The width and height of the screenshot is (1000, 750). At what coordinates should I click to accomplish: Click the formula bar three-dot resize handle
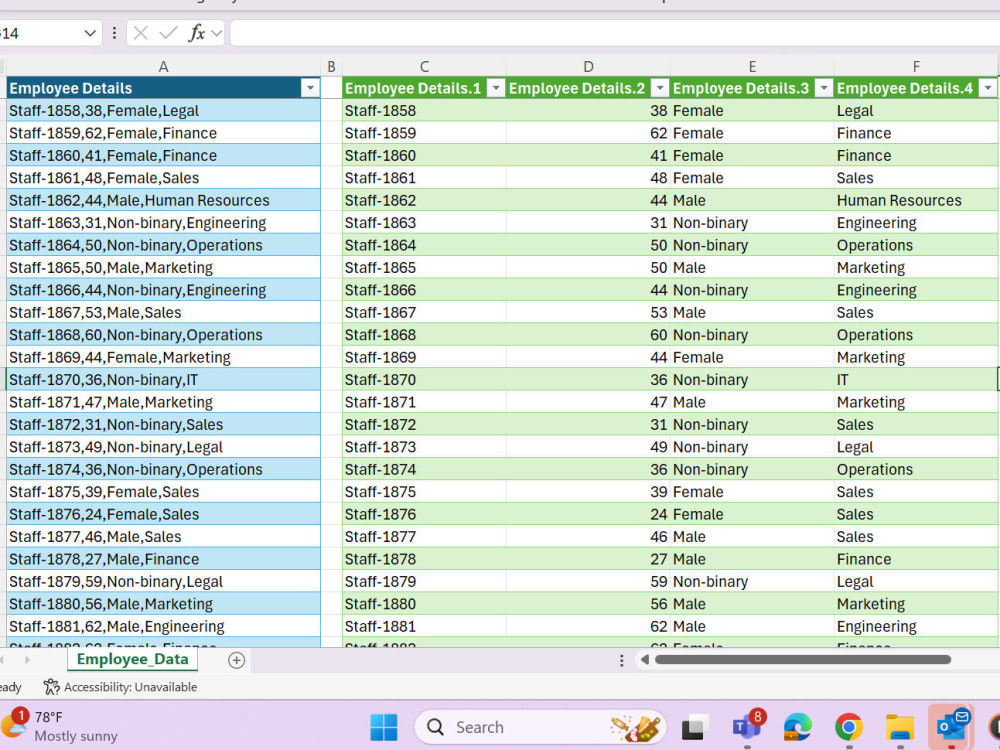[114, 33]
